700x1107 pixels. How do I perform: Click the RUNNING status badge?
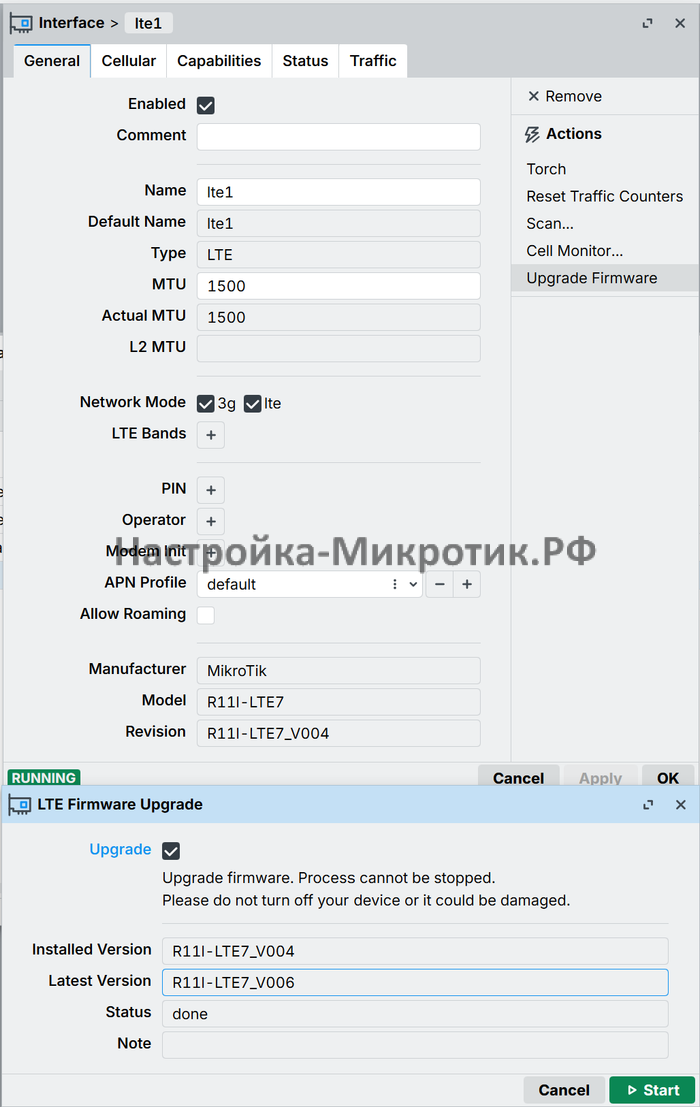44,777
